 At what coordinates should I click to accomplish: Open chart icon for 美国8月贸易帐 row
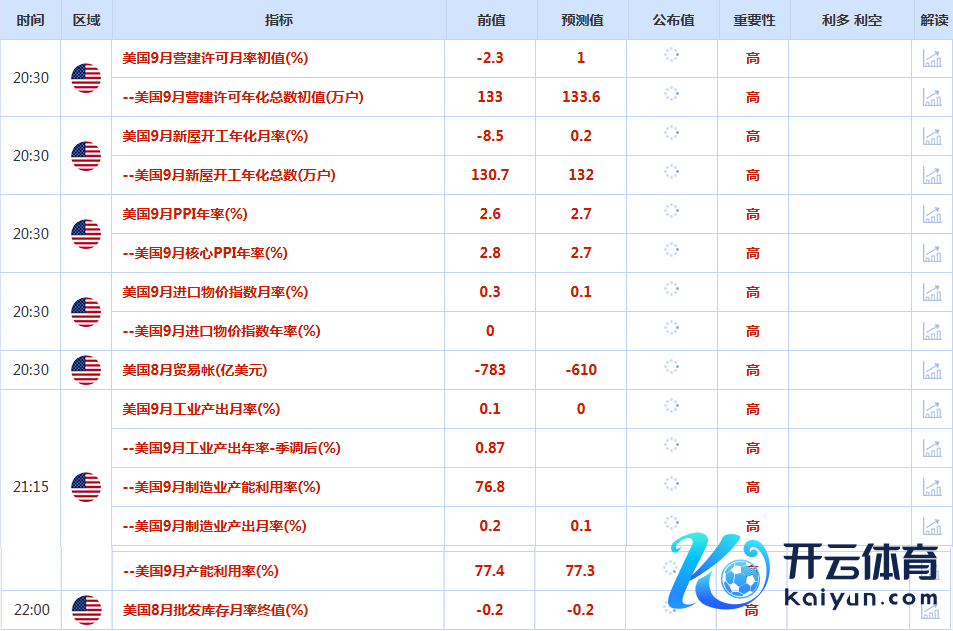(x=932, y=370)
